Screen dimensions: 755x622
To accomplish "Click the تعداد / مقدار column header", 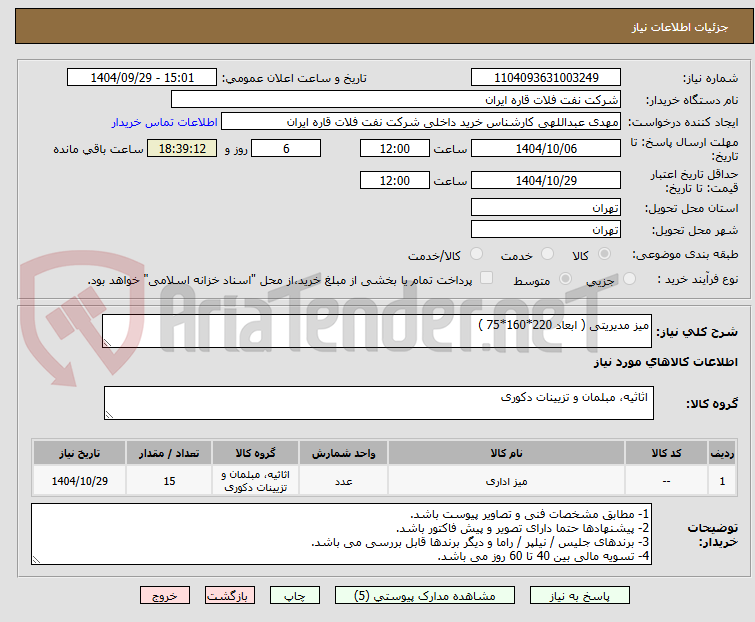I will pos(169,453).
